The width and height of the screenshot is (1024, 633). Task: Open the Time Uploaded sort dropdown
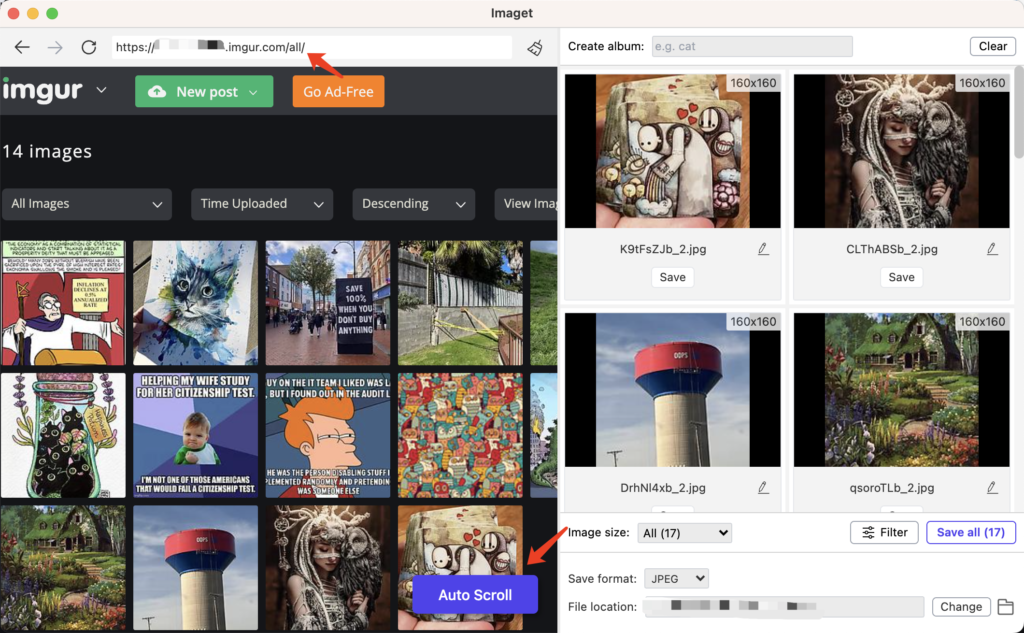(x=261, y=204)
